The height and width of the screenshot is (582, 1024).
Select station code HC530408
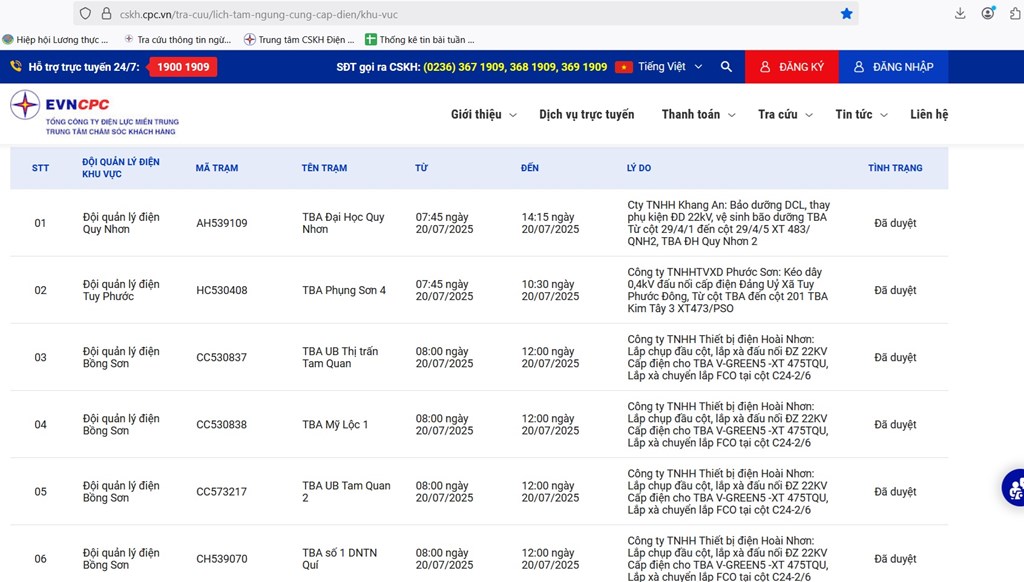pos(222,291)
